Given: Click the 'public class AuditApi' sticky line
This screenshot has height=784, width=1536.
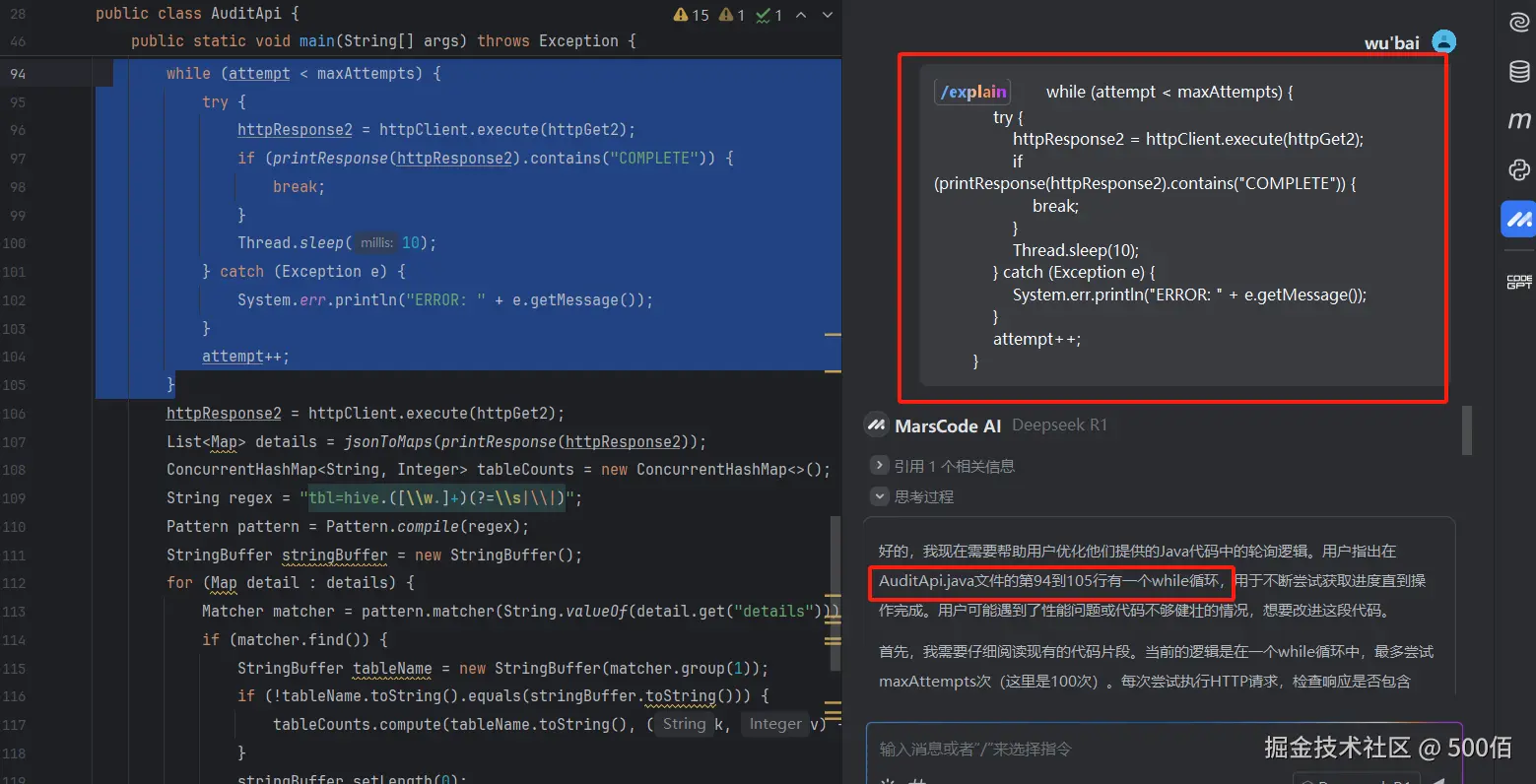Looking at the screenshot, I should (196, 14).
